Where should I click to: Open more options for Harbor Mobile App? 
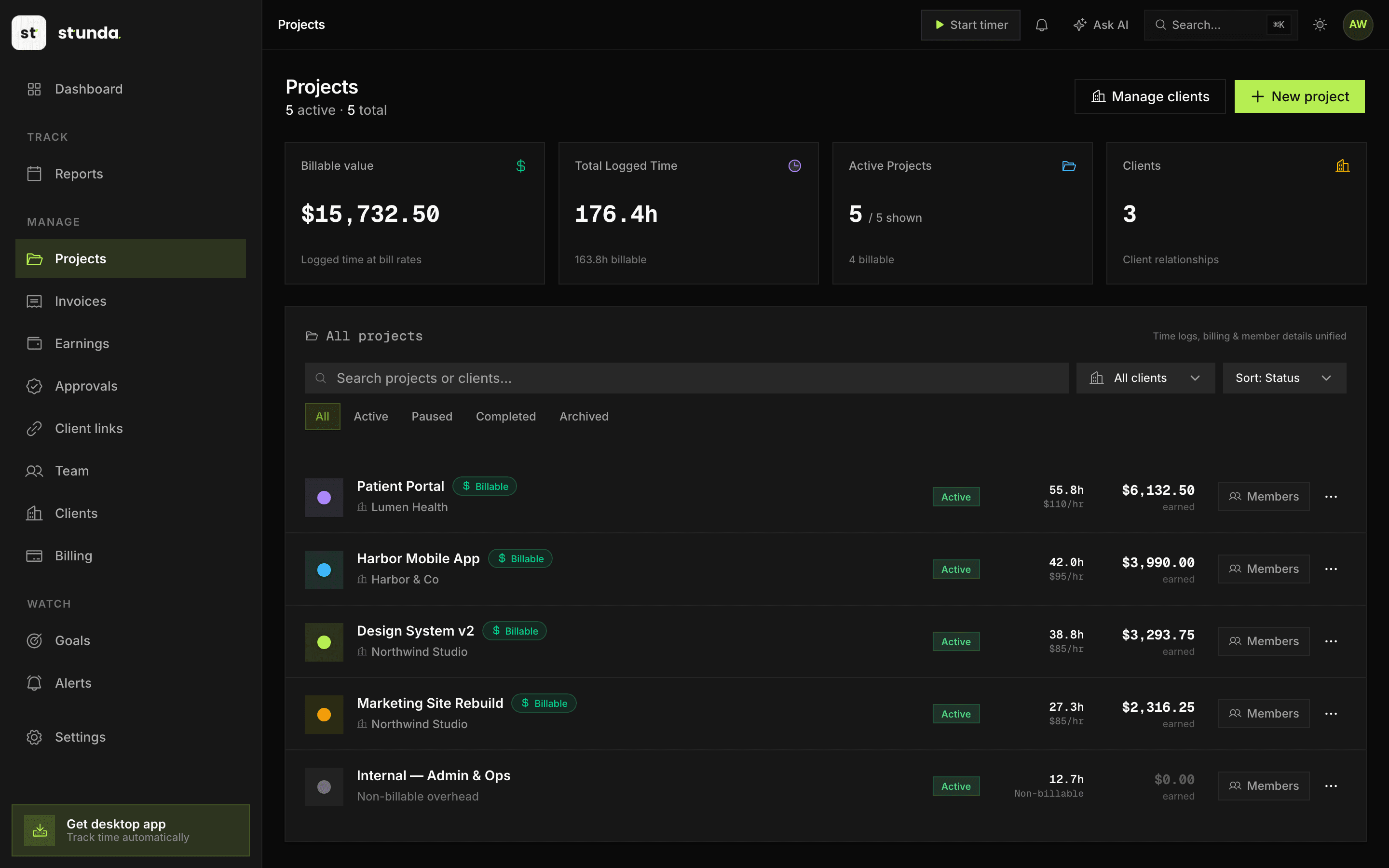[x=1331, y=569]
